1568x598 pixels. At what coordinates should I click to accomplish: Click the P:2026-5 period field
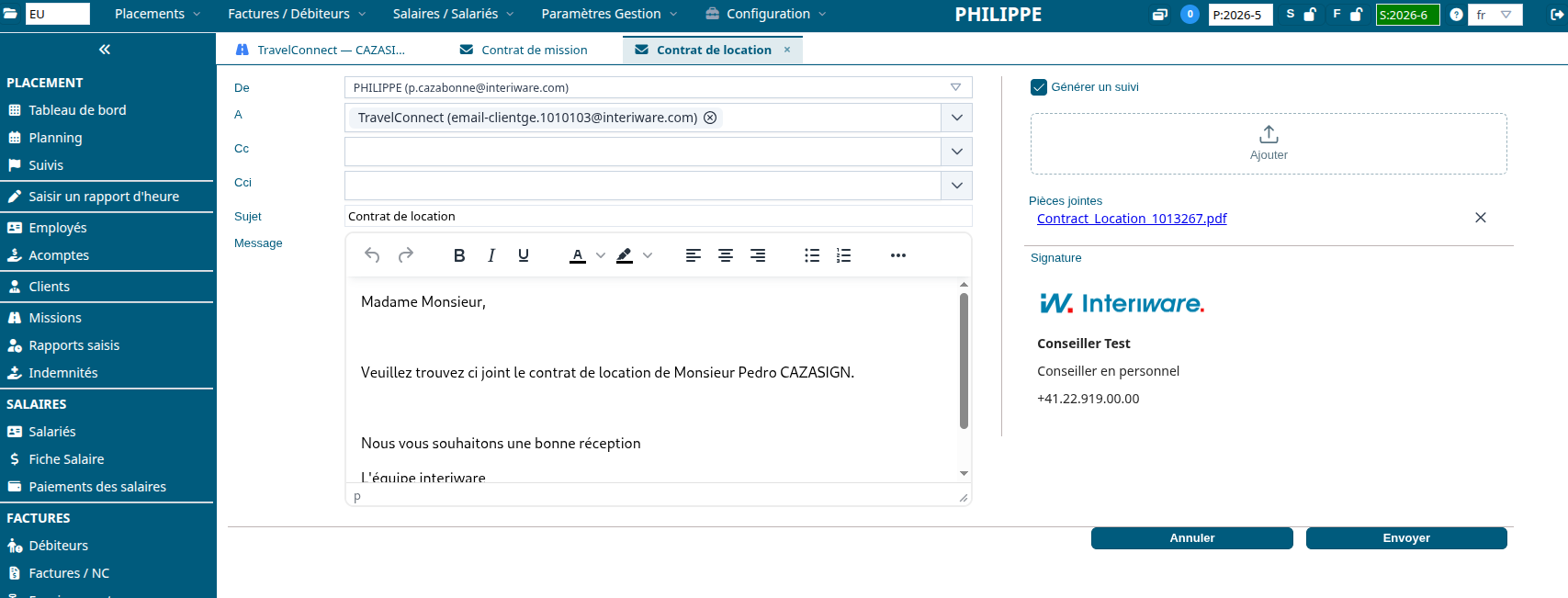(1240, 15)
